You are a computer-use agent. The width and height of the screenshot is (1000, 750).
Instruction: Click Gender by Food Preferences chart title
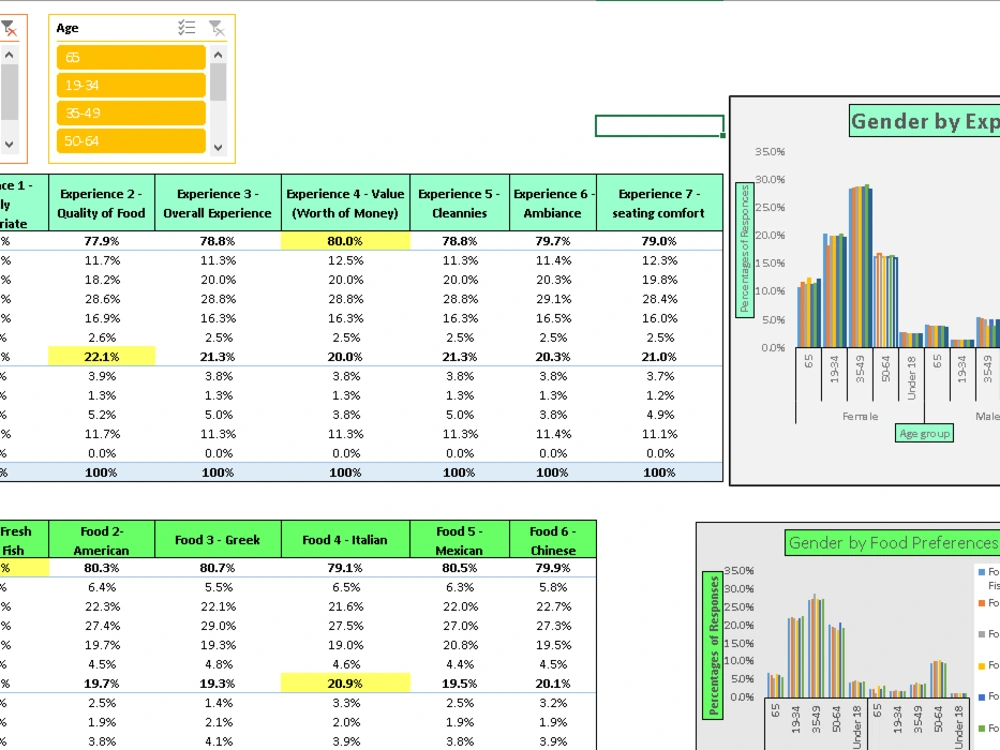892,543
